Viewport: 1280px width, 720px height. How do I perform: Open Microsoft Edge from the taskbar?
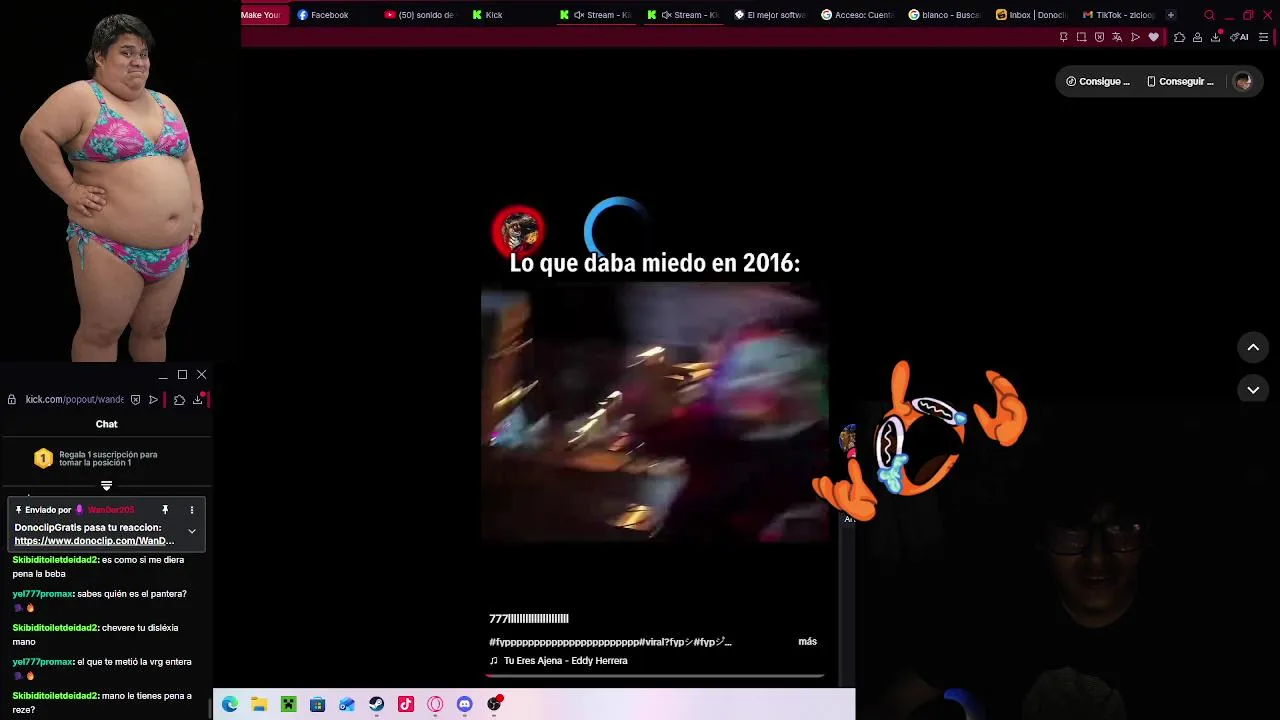tap(230, 704)
